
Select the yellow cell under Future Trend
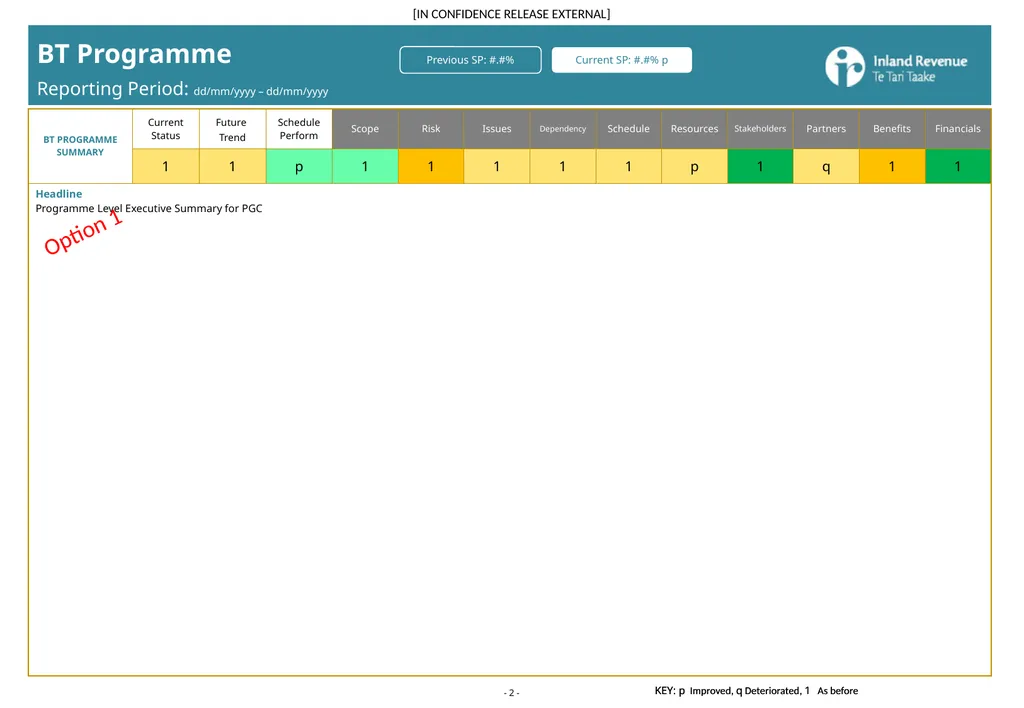coord(232,167)
